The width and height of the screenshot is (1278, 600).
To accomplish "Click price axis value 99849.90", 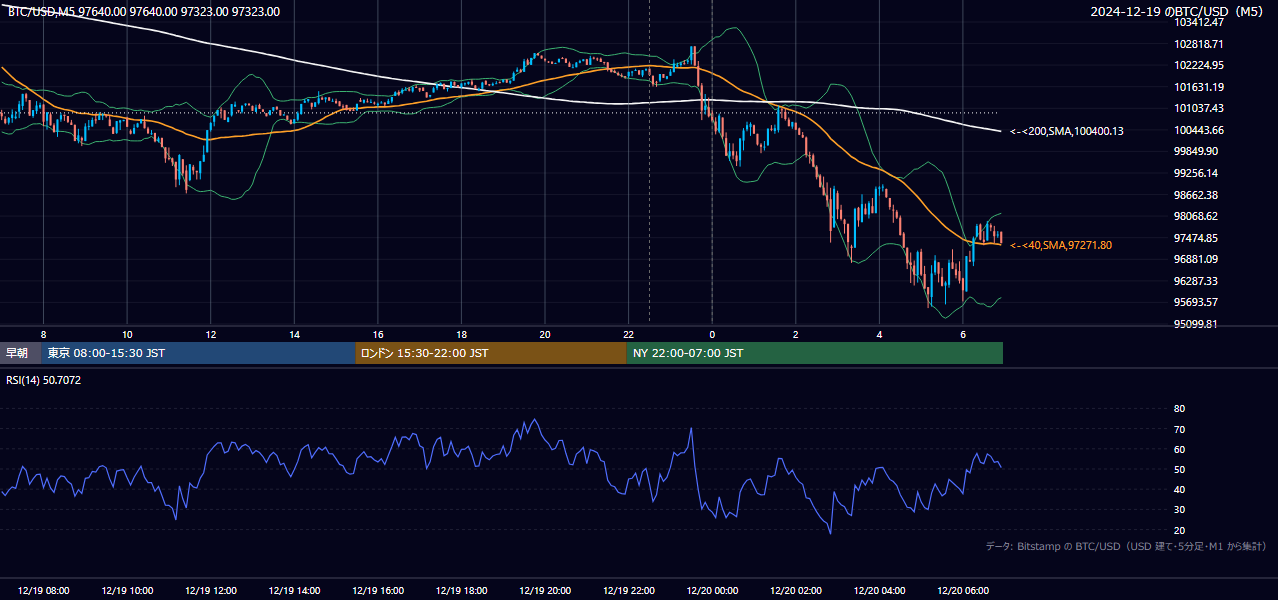I will coord(1196,151).
